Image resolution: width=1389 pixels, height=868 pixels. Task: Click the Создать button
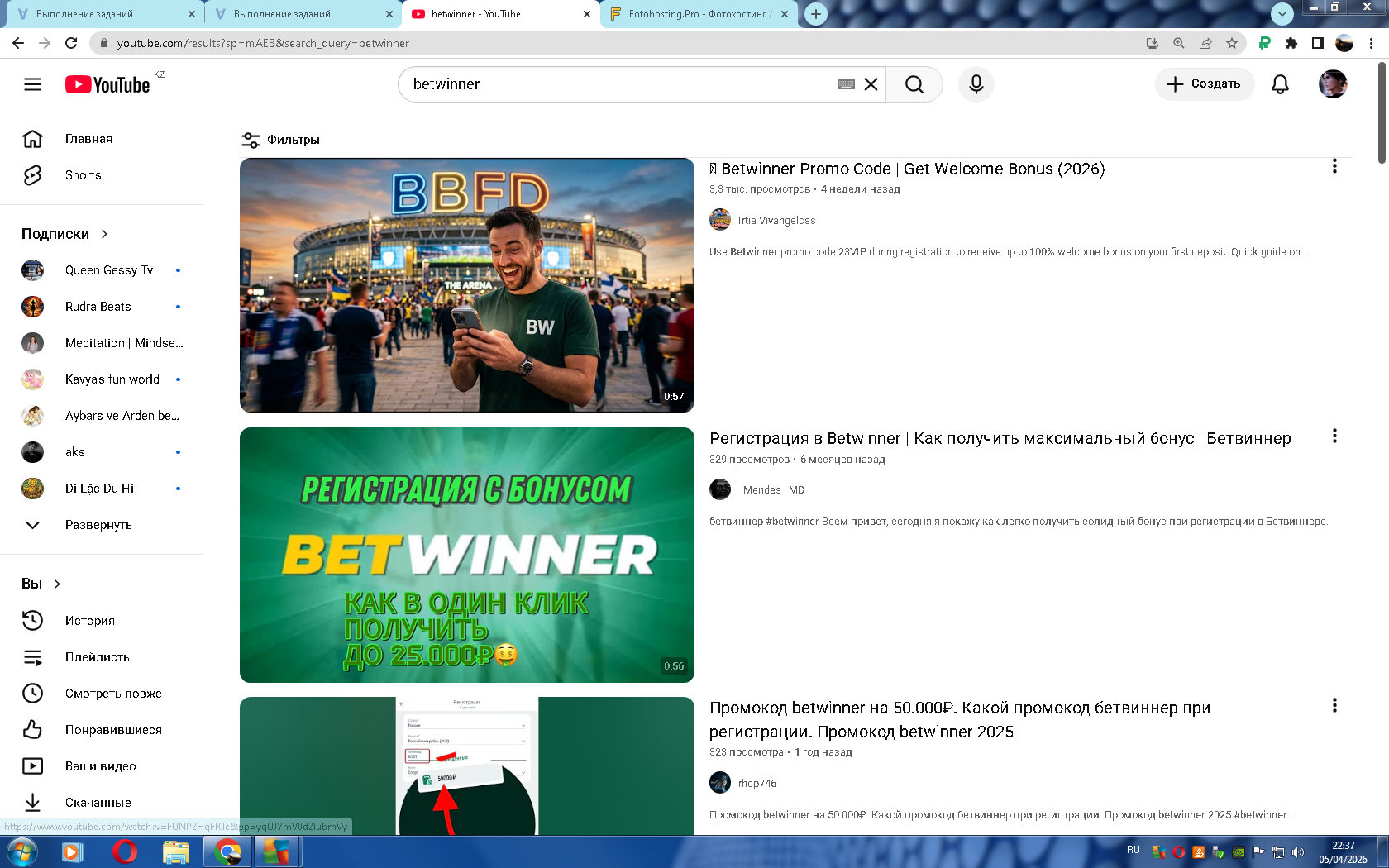(1204, 84)
